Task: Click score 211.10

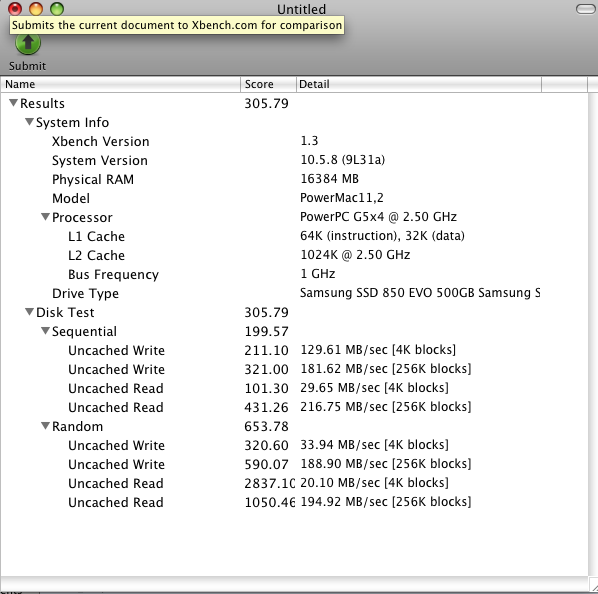Action: 266,350
